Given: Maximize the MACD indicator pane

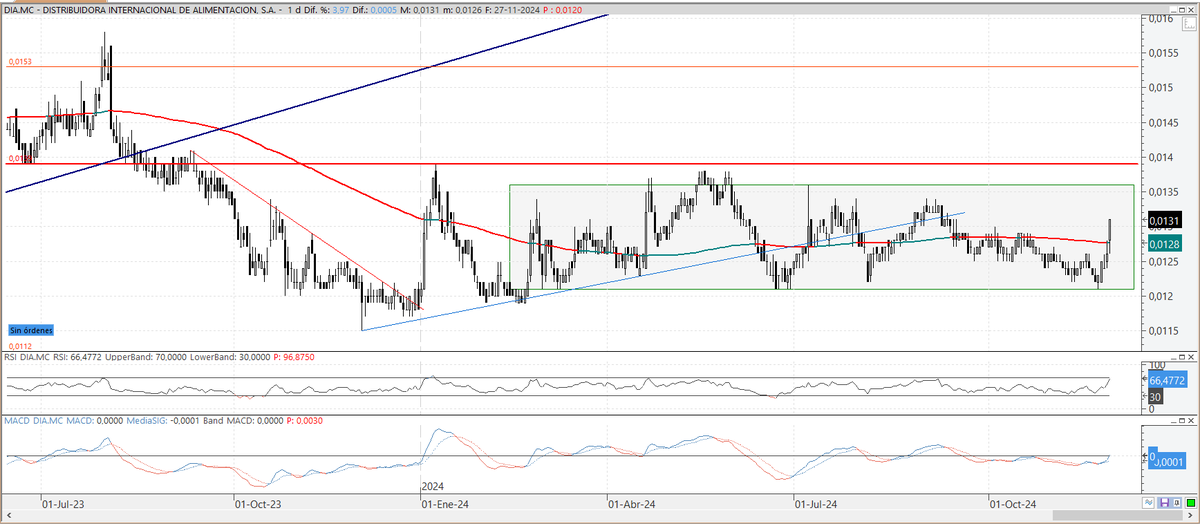Looking at the screenshot, I should [1182, 421].
